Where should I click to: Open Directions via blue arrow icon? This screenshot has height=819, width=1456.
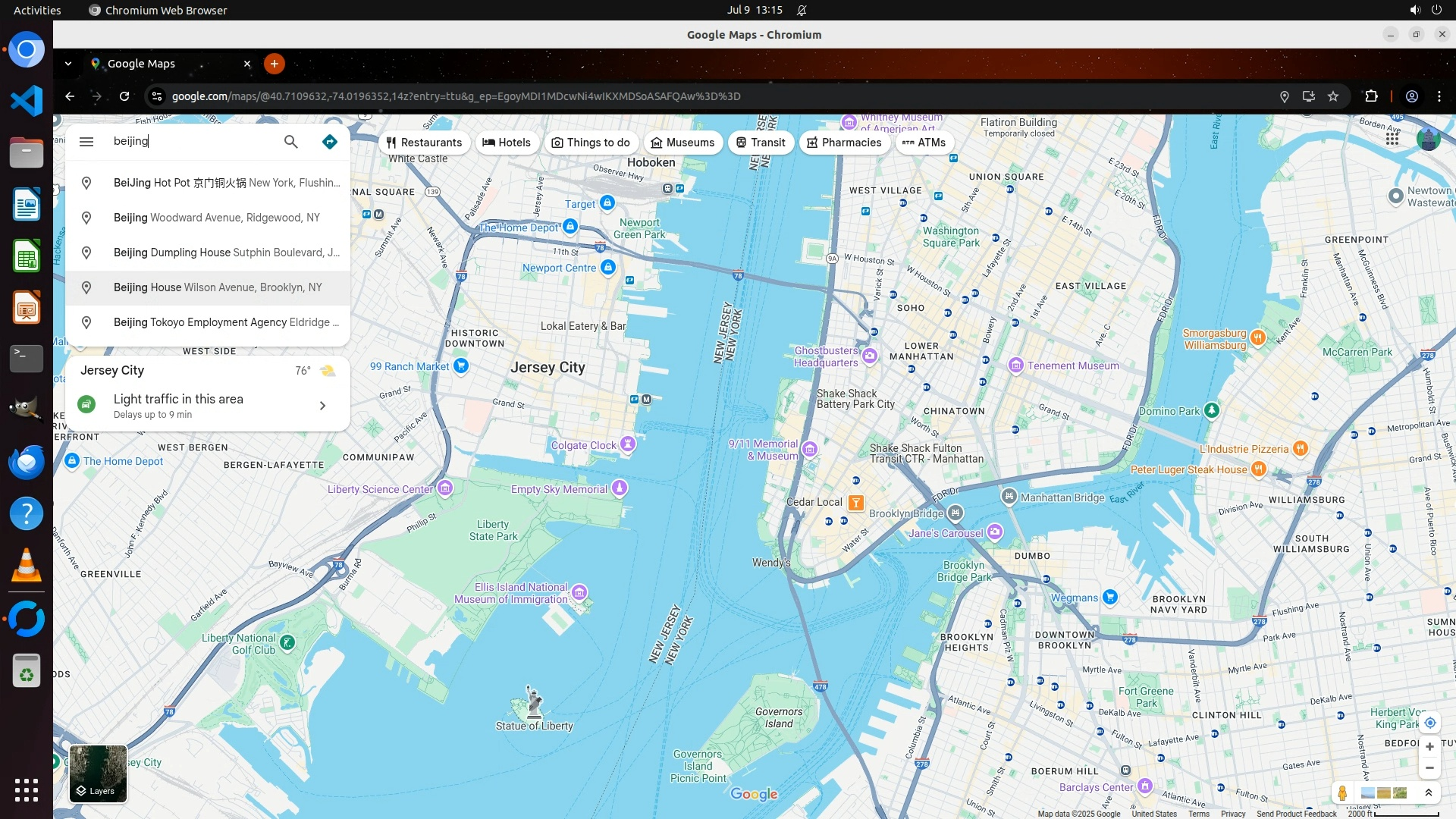329,142
